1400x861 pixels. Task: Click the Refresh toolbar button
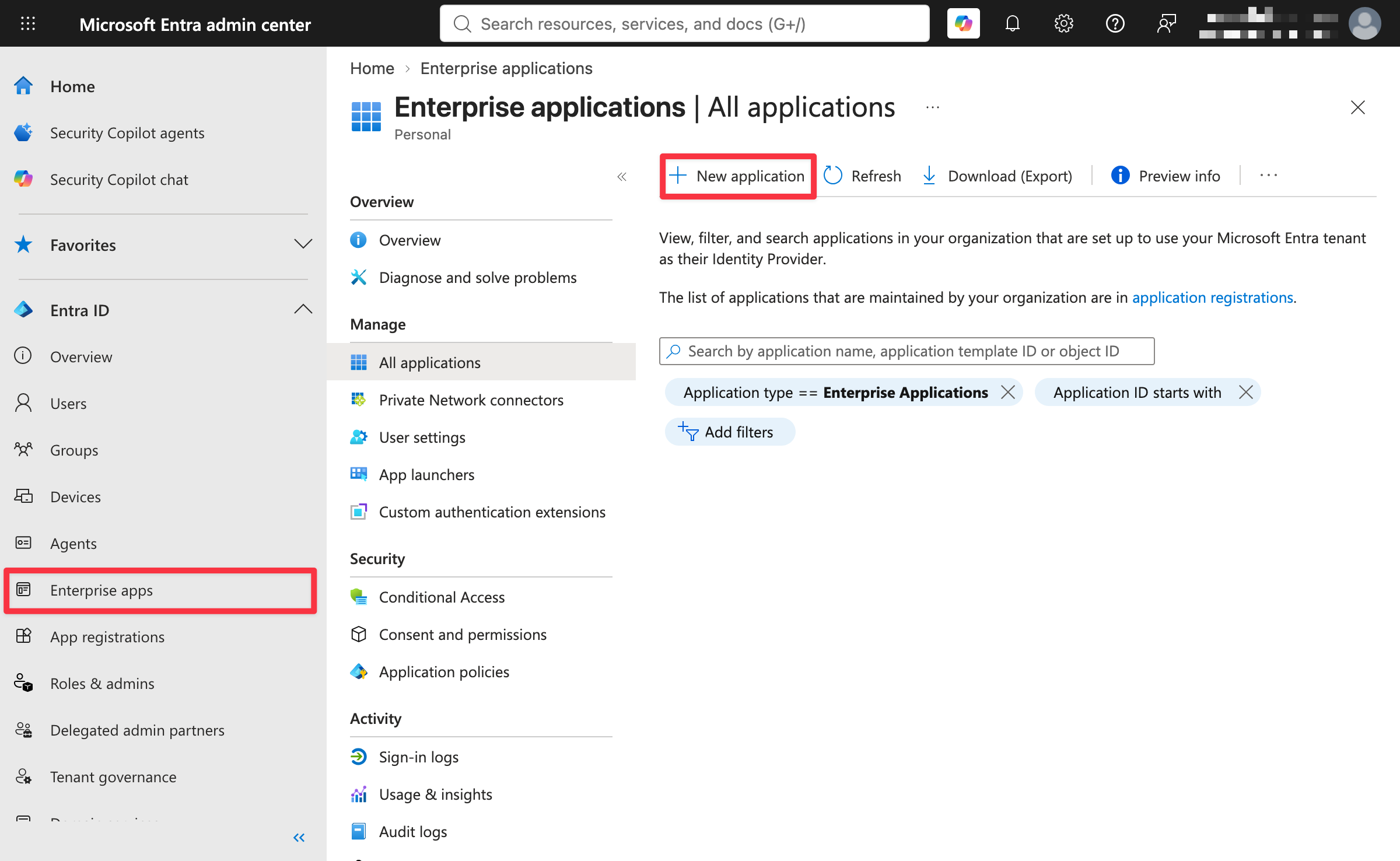pyautogui.click(x=862, y=176)
